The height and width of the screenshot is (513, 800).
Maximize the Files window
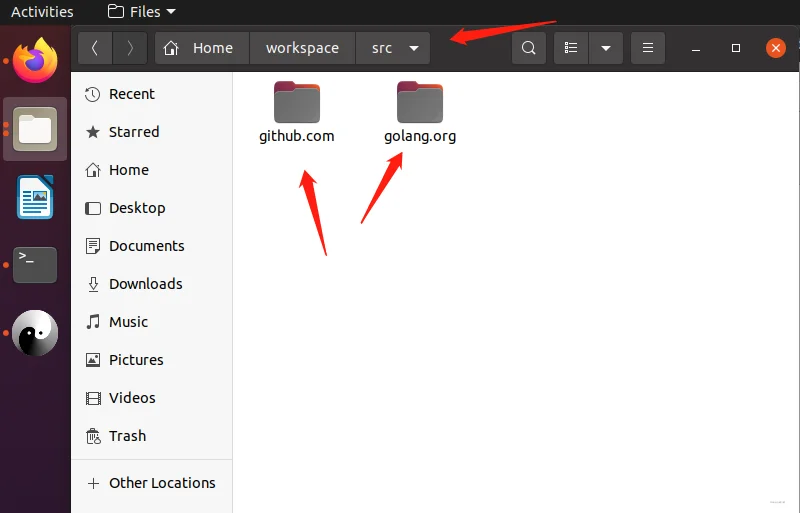(736, 48)
